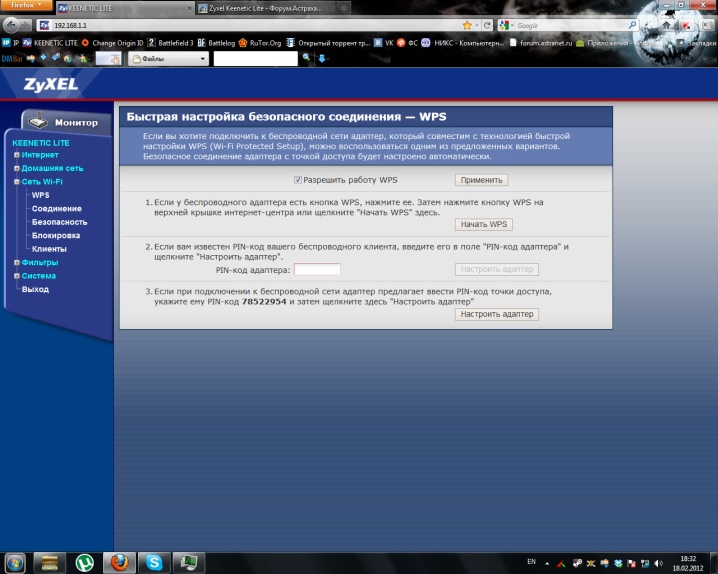
Task: Open the forum.astranet.ru bookmark
Action: pos(541,43)
